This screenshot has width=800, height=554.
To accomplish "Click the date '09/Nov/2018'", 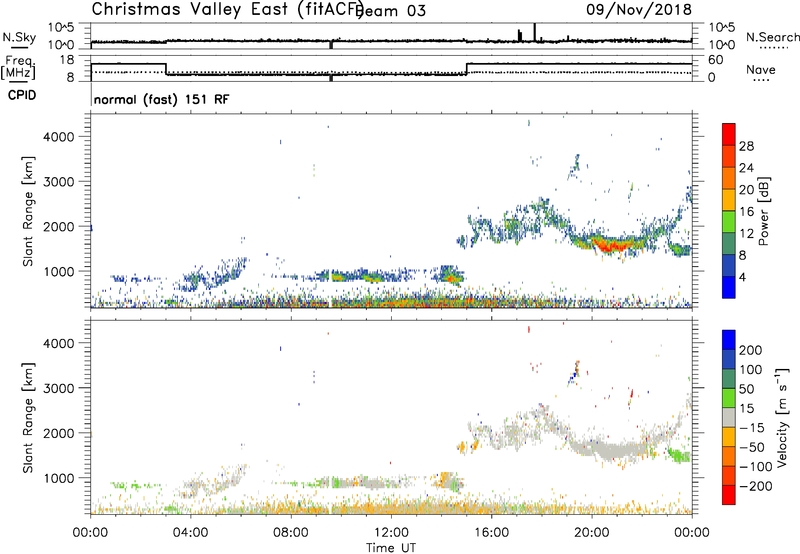I will (639, 9).
